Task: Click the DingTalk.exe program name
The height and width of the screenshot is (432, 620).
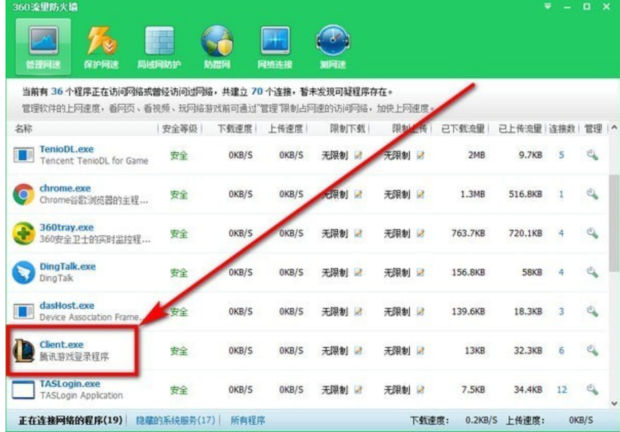Action: pos(67,267)
